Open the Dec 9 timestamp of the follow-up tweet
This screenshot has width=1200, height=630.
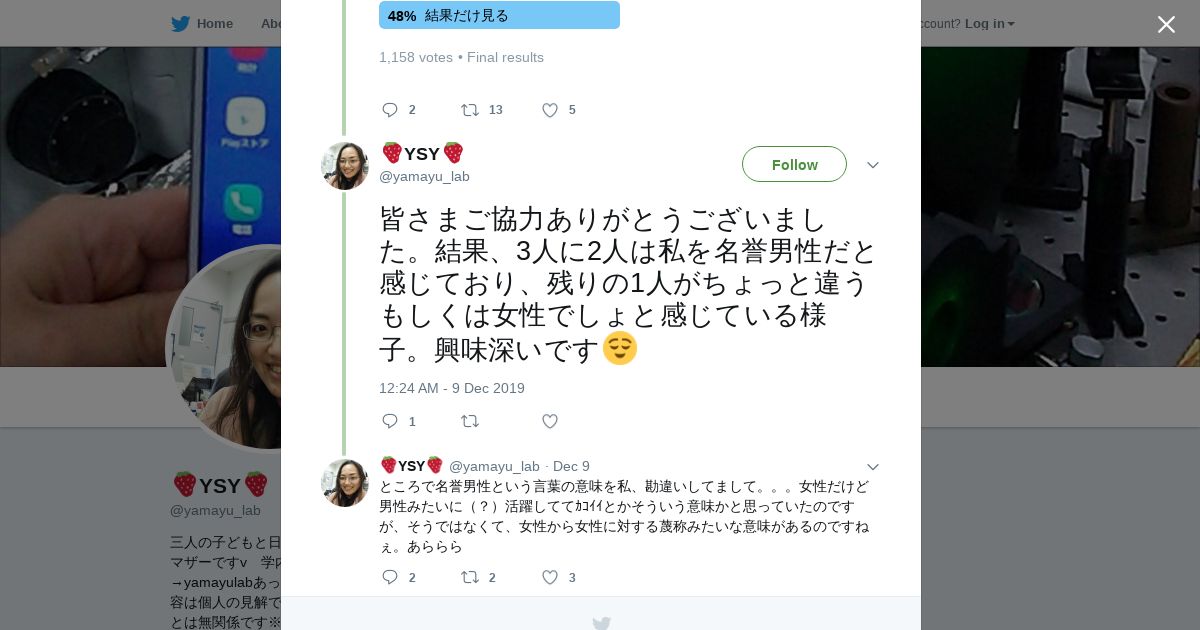pyautogui.click(x=571, y=466)
